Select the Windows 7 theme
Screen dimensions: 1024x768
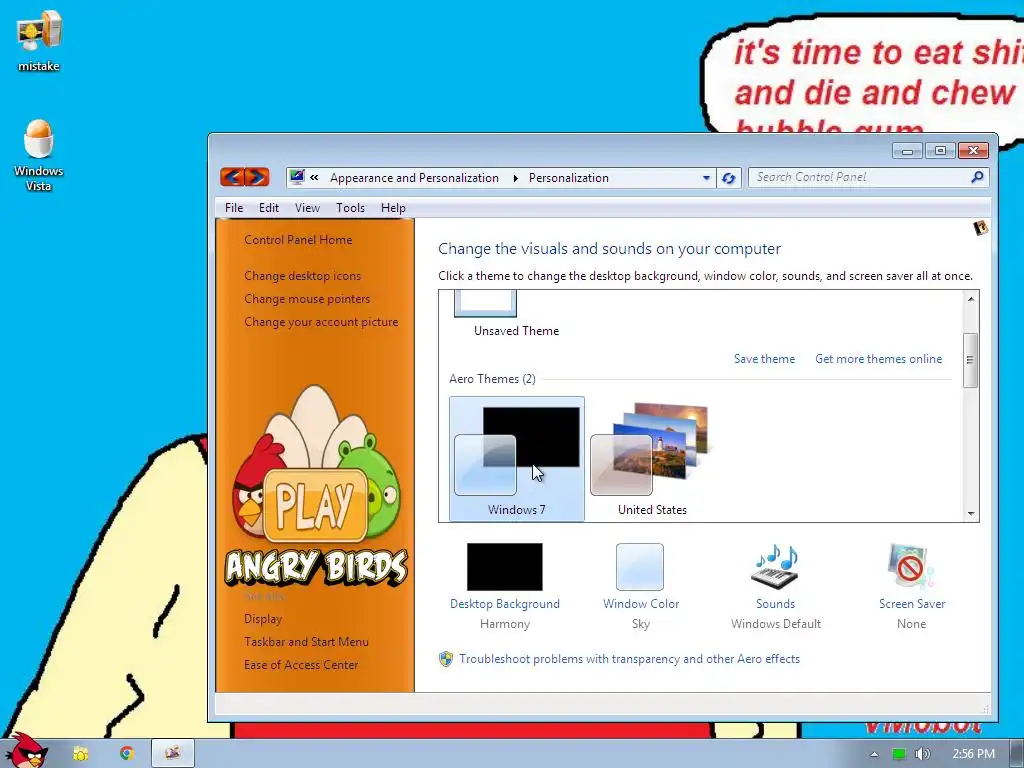(517, 458)
